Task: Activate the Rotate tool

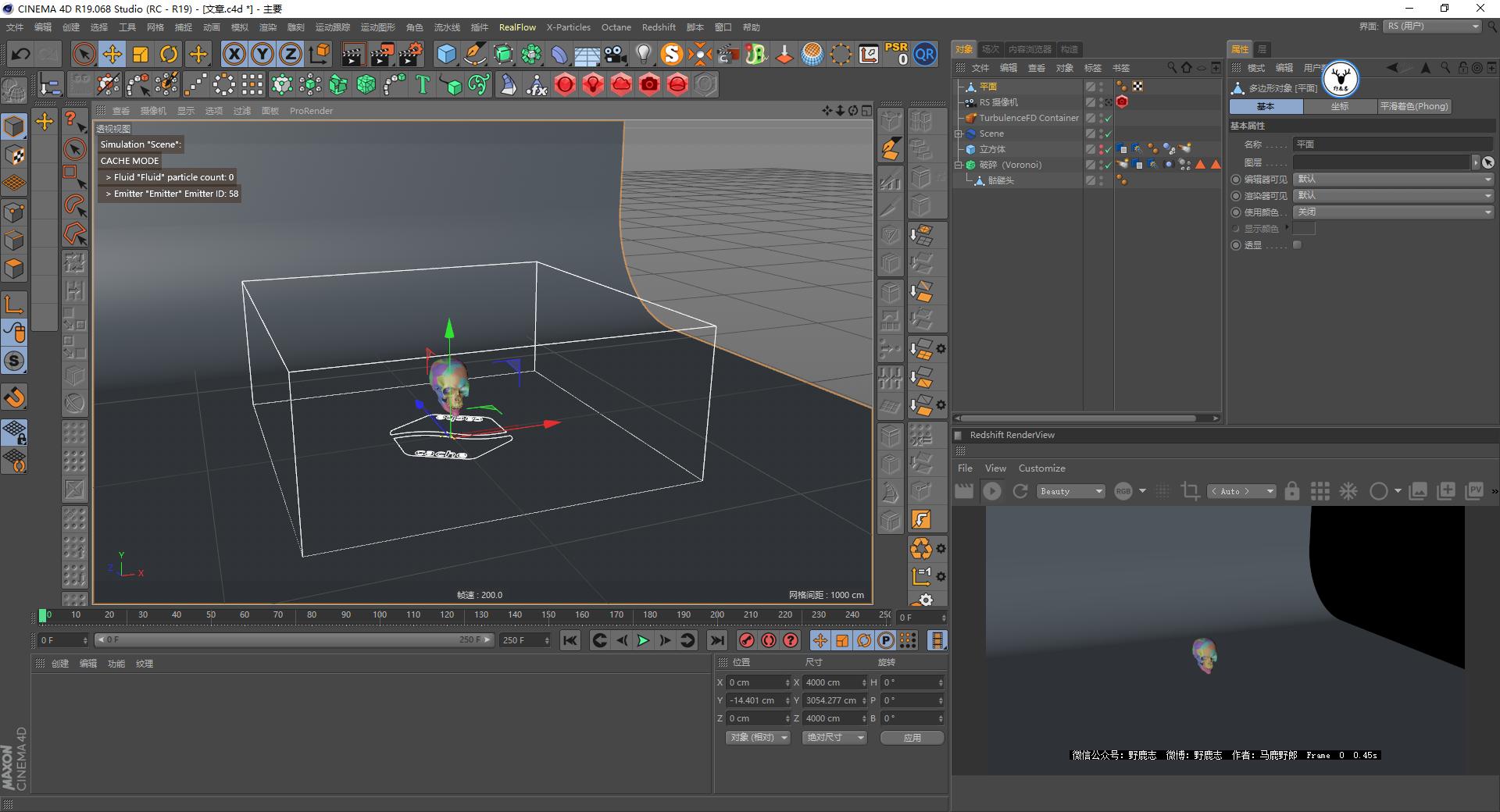Action: point(169,53)
